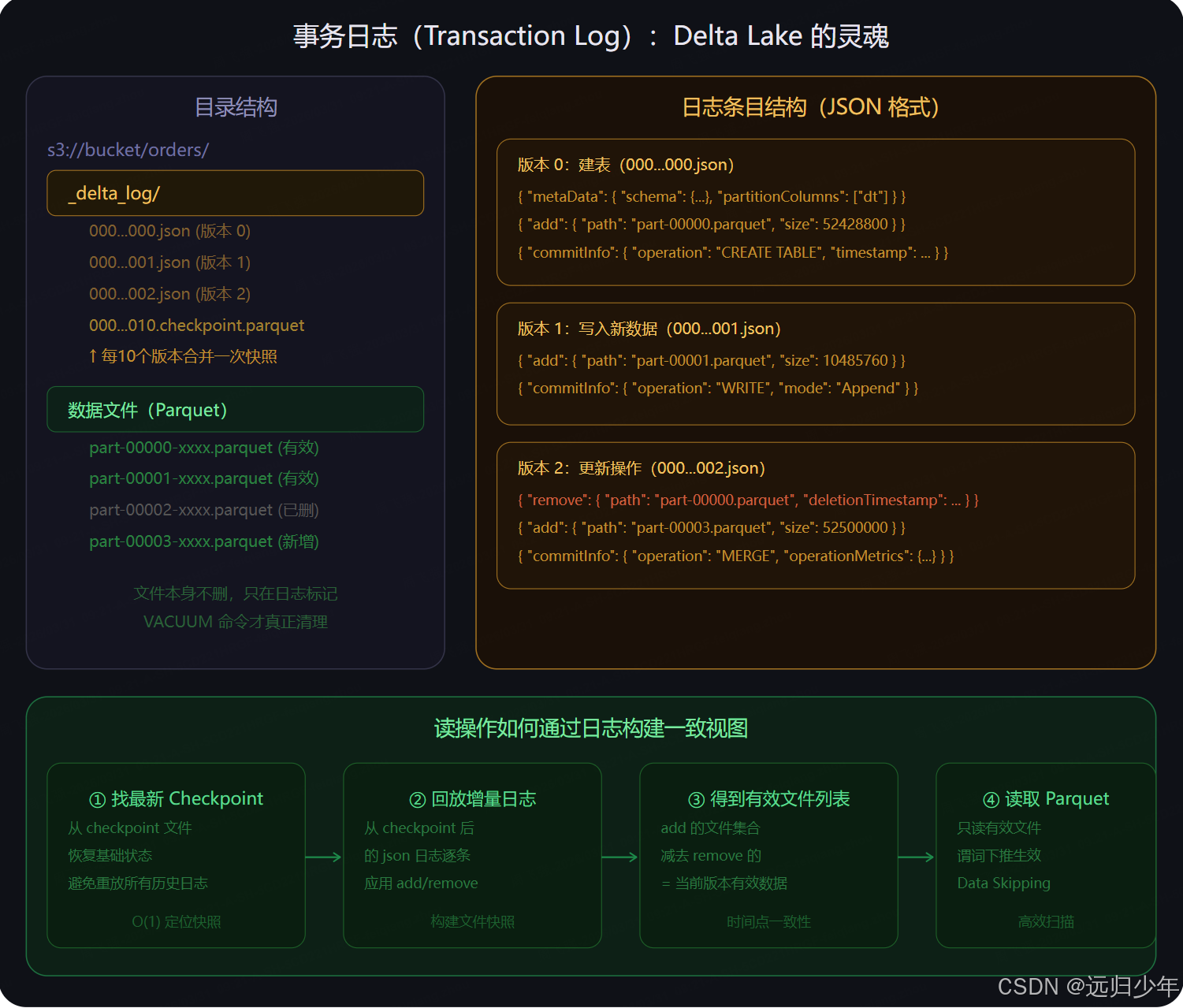
Task: Click the s3://bucket/orders/ path
Action: pyautogui.click(x=128, y=150)
